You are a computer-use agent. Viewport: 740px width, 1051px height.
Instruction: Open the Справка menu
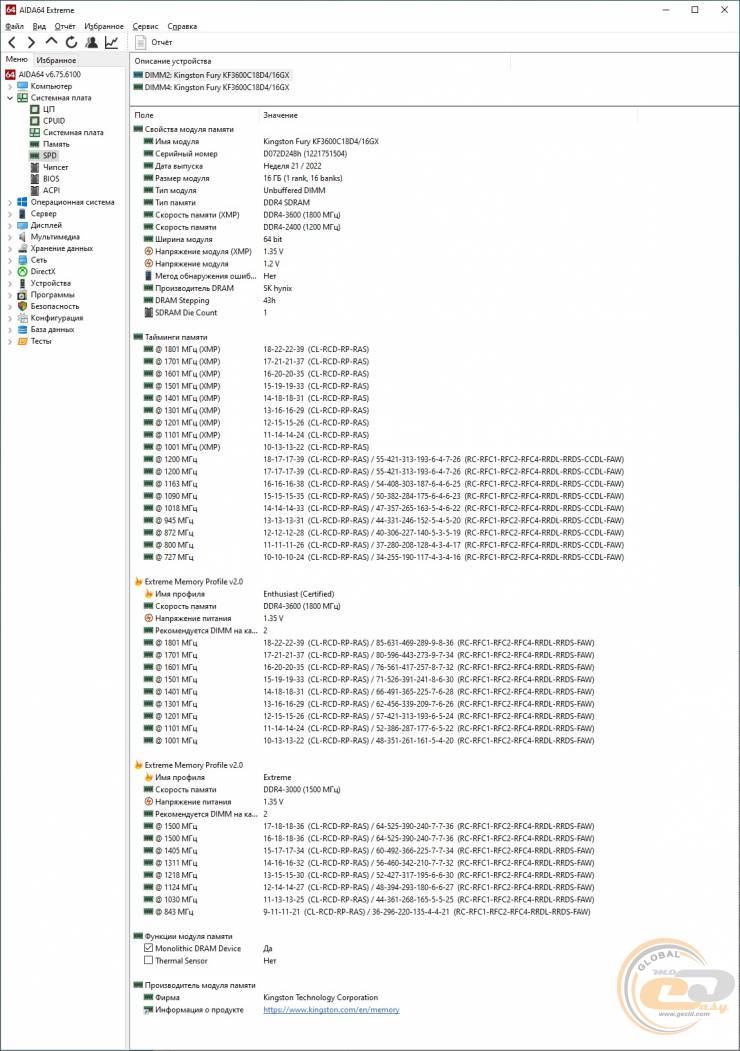[x=182, y=26]
